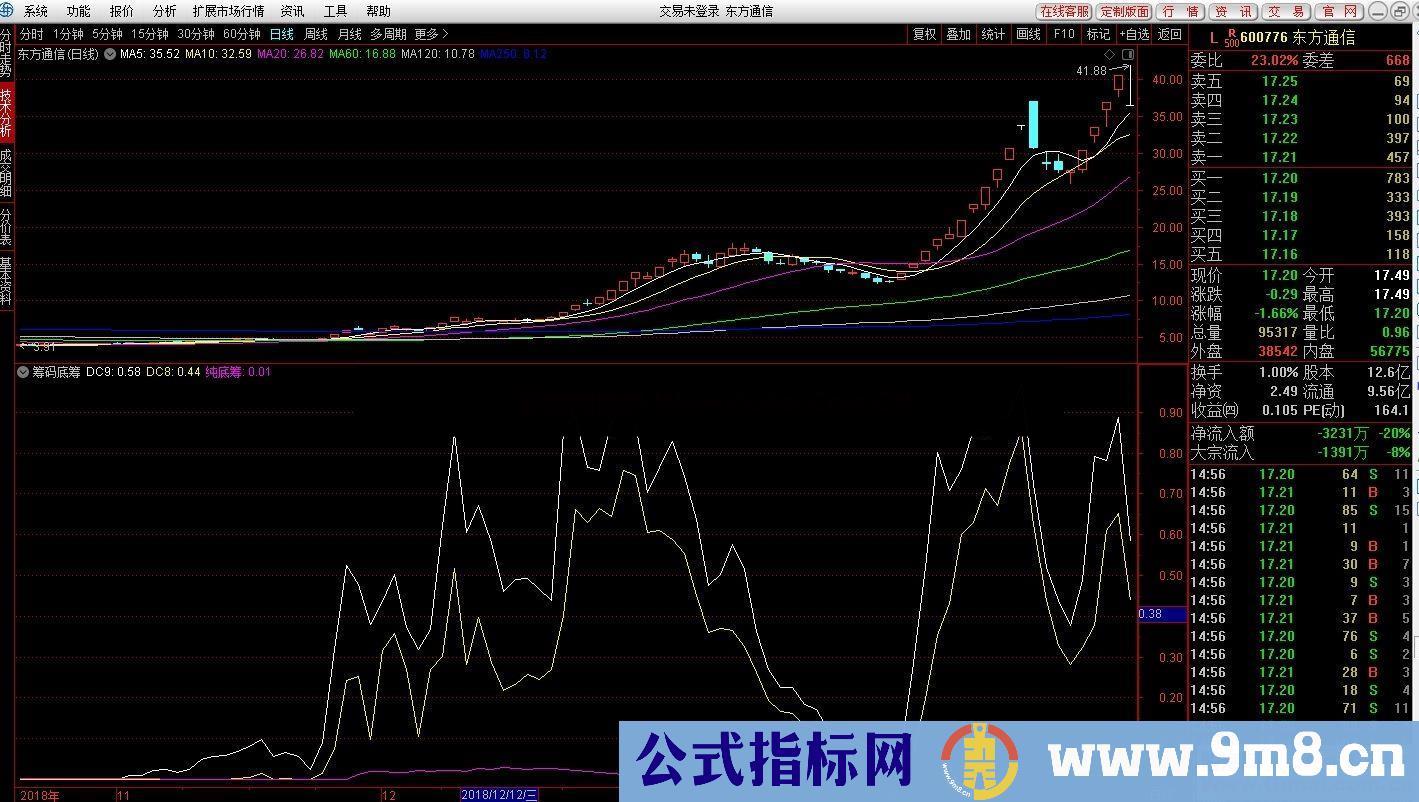This screenshot has width=1419, height=802.
Task: Toggle the quote panel layout icon beside the diamond
Action: [1128, 56]
